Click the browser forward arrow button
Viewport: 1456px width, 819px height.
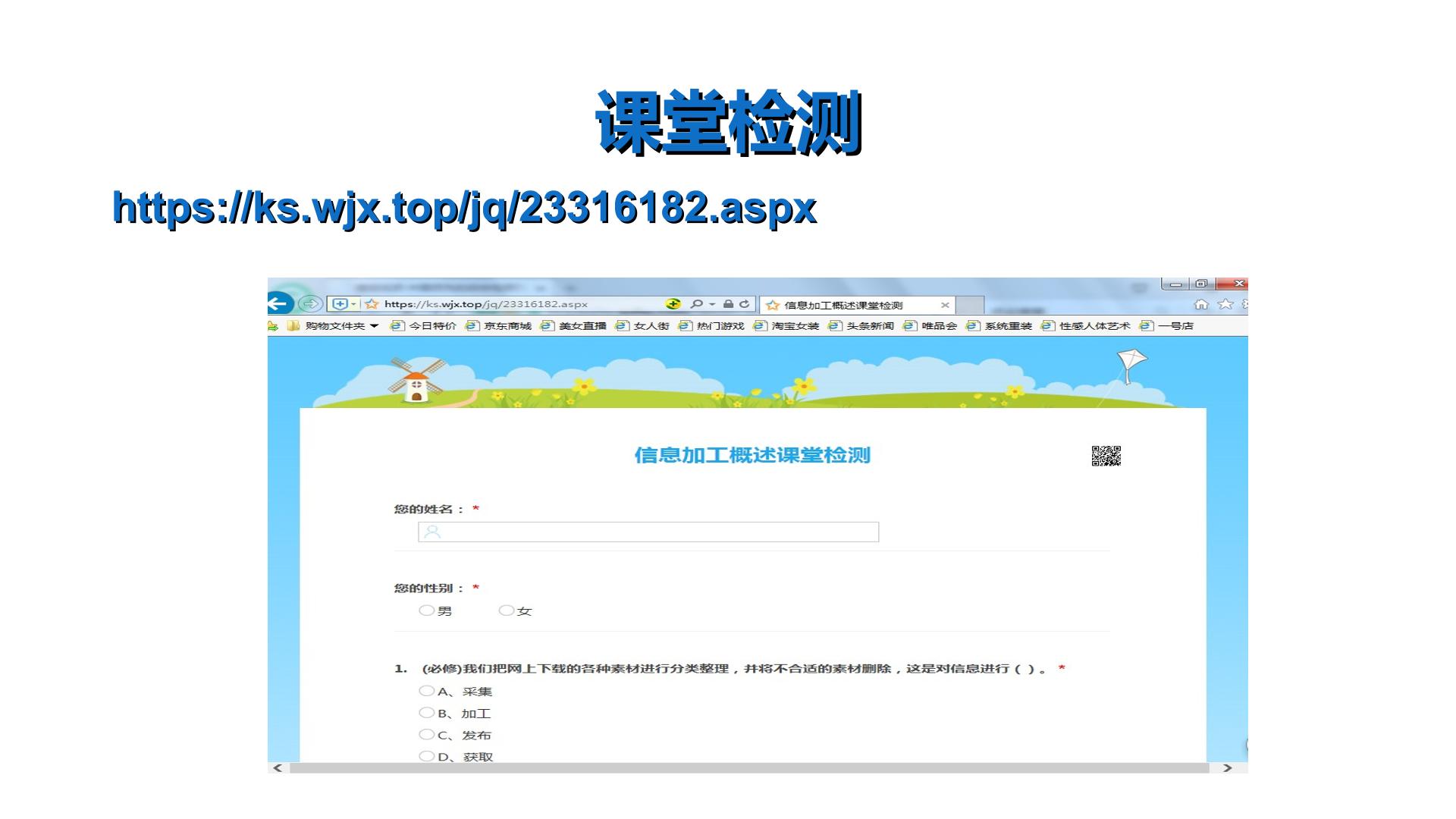pos(309,304)
